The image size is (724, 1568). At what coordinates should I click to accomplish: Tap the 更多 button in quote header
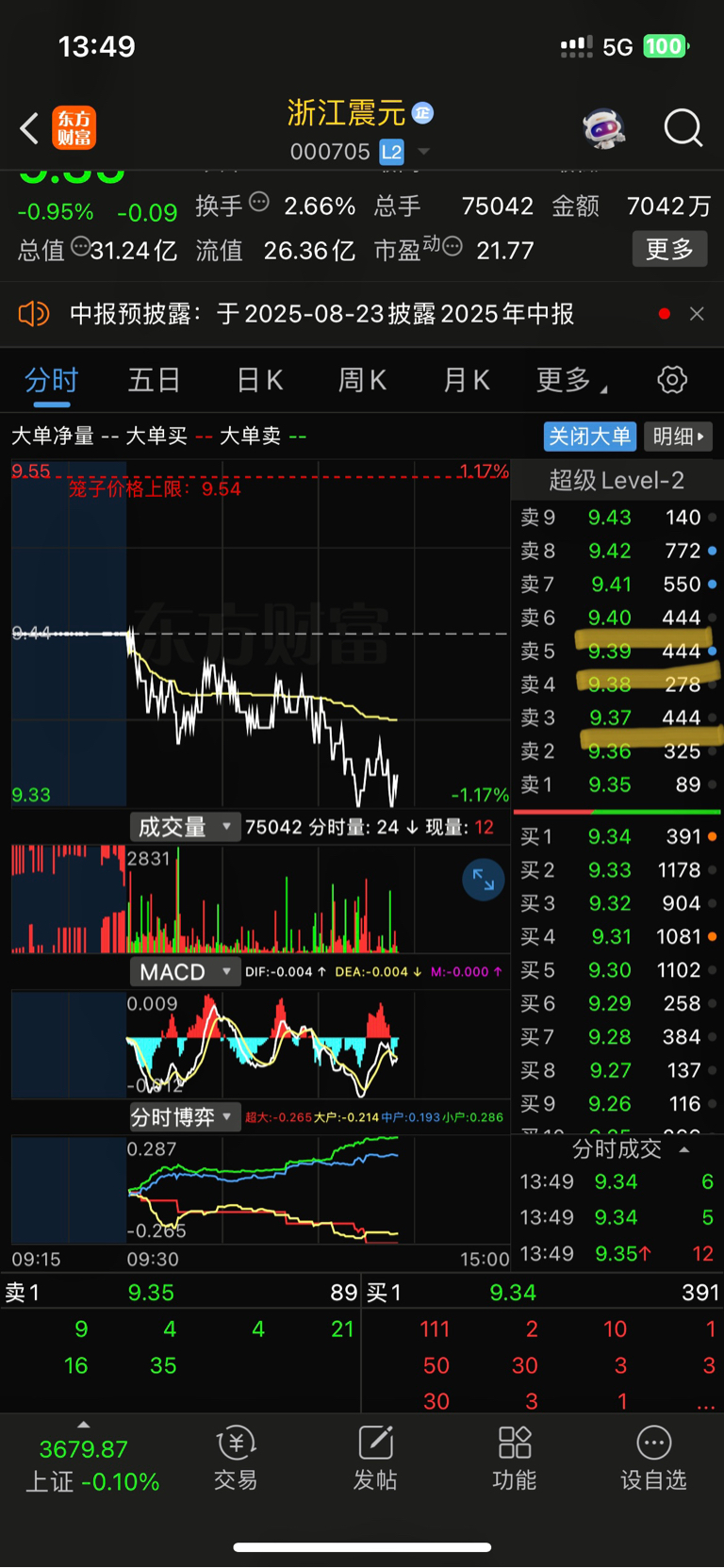click(x=669, y=249)
